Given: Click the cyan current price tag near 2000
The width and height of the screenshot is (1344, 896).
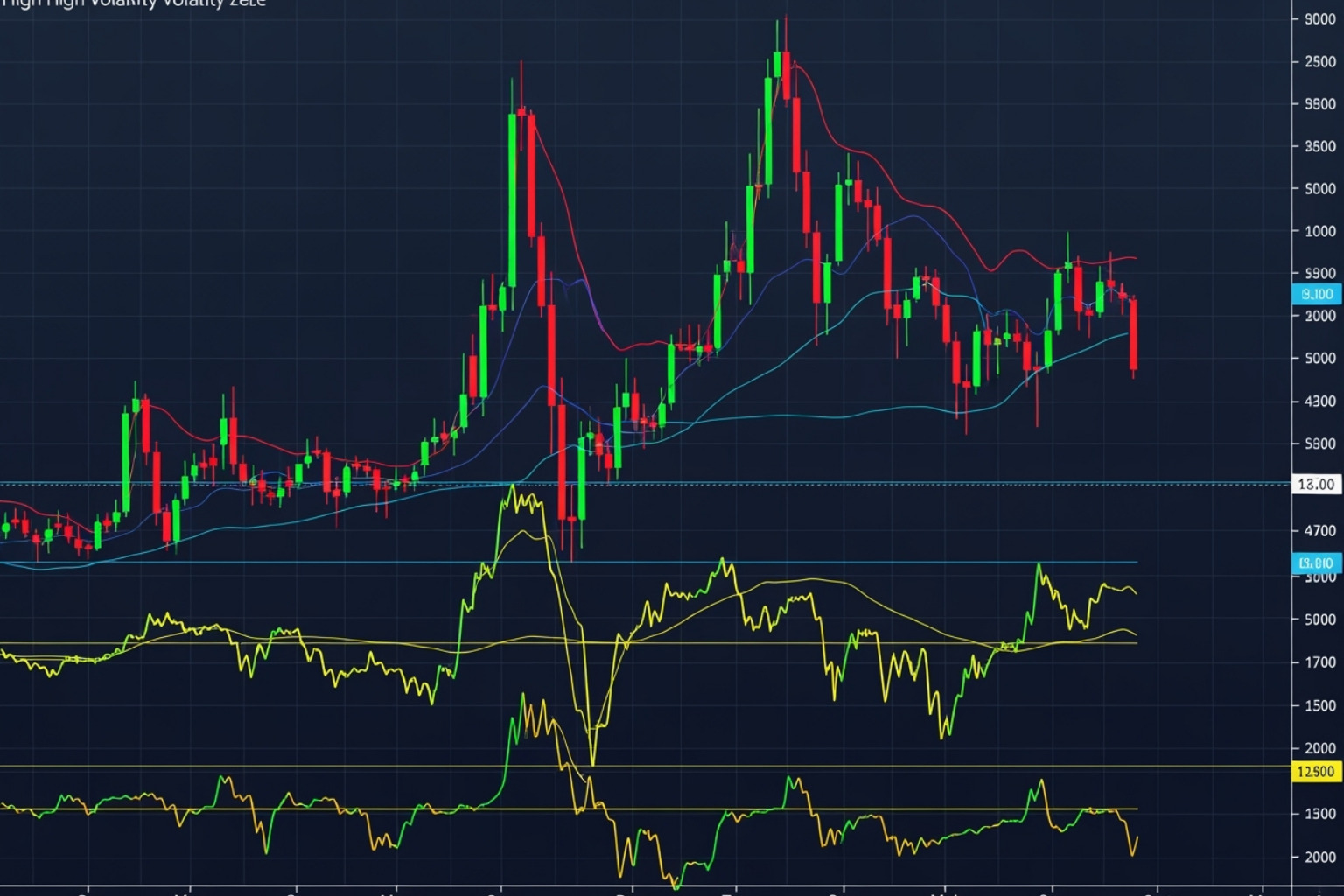Looking at the screenshot, I should click(x=1316, y=294).
